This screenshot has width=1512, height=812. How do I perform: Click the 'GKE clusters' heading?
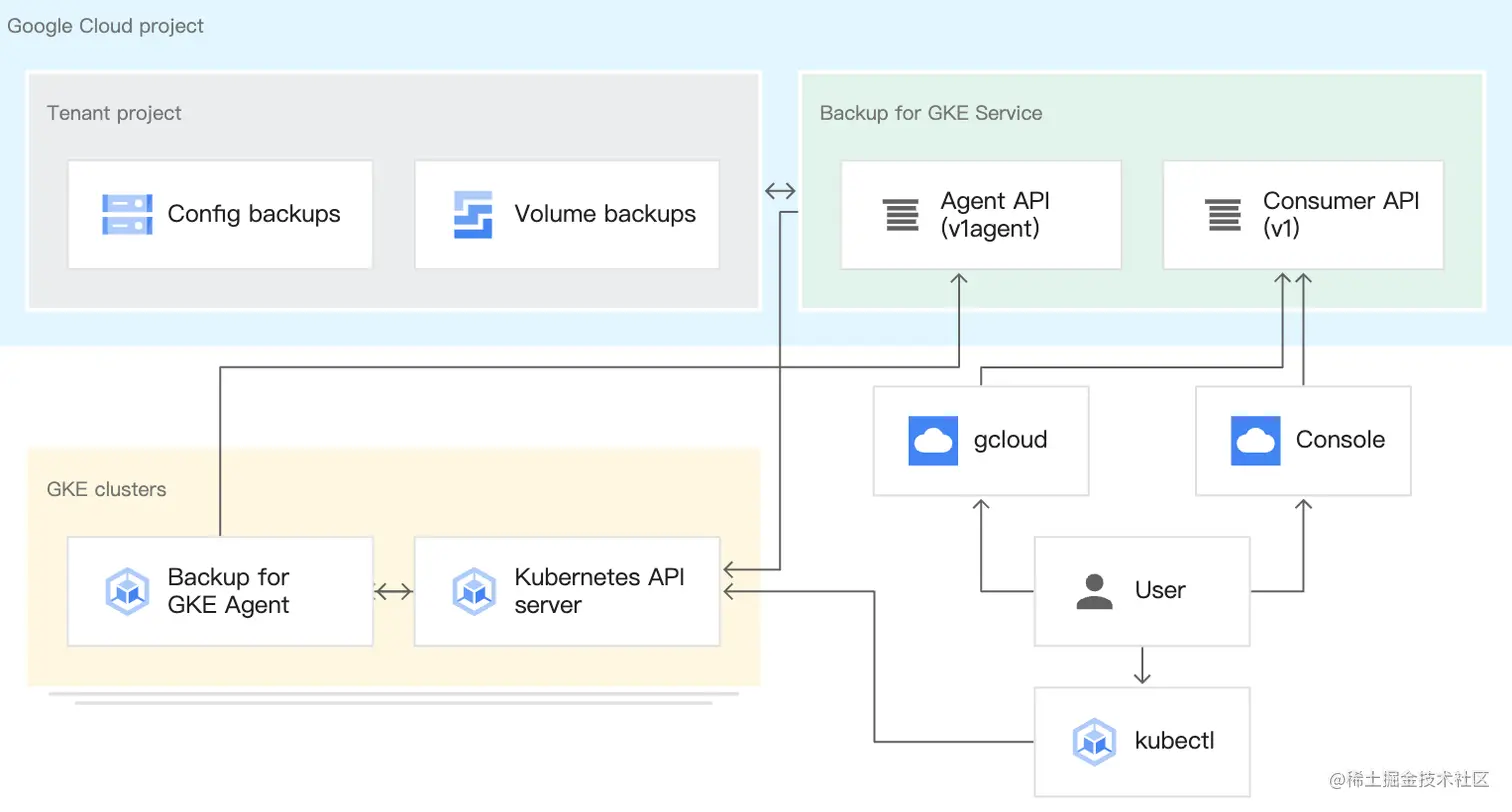[106, 490]
